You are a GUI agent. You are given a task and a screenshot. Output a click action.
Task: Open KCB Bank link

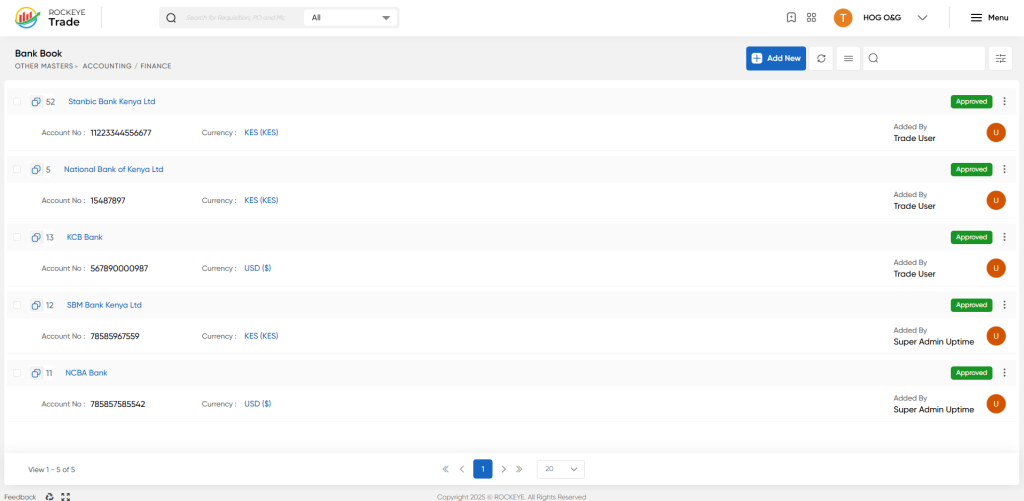[x=85, y=237]
